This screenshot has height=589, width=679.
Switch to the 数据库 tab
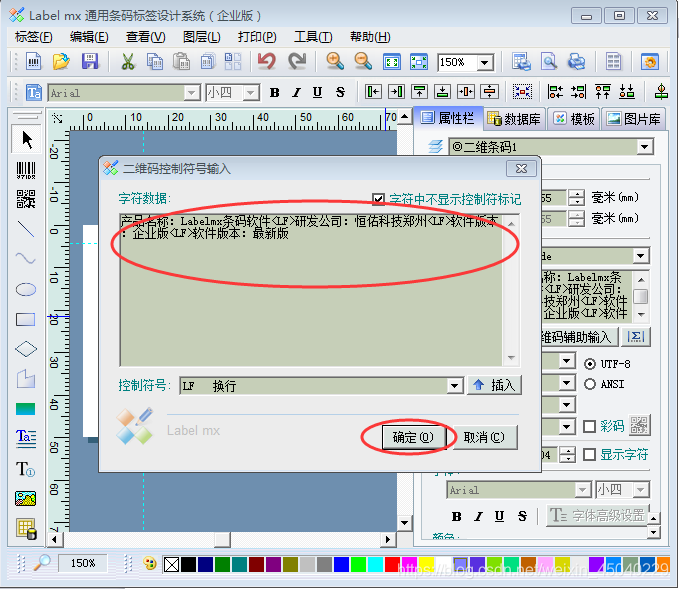point(514,119)
